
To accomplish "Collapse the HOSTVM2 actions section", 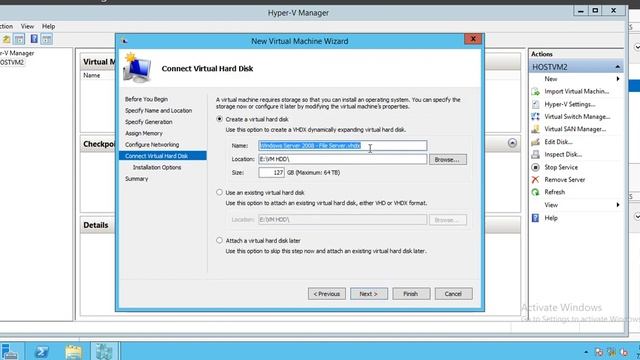I will click(x=618, y=67).
